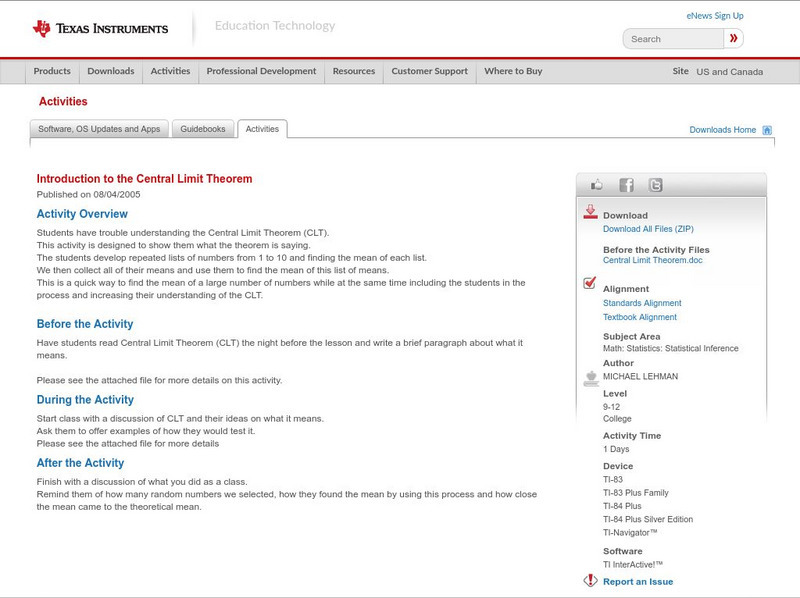Click the home icon beside Downloads Home
The width and height of the screenshot is (800, 598).
tap(767, 130)
